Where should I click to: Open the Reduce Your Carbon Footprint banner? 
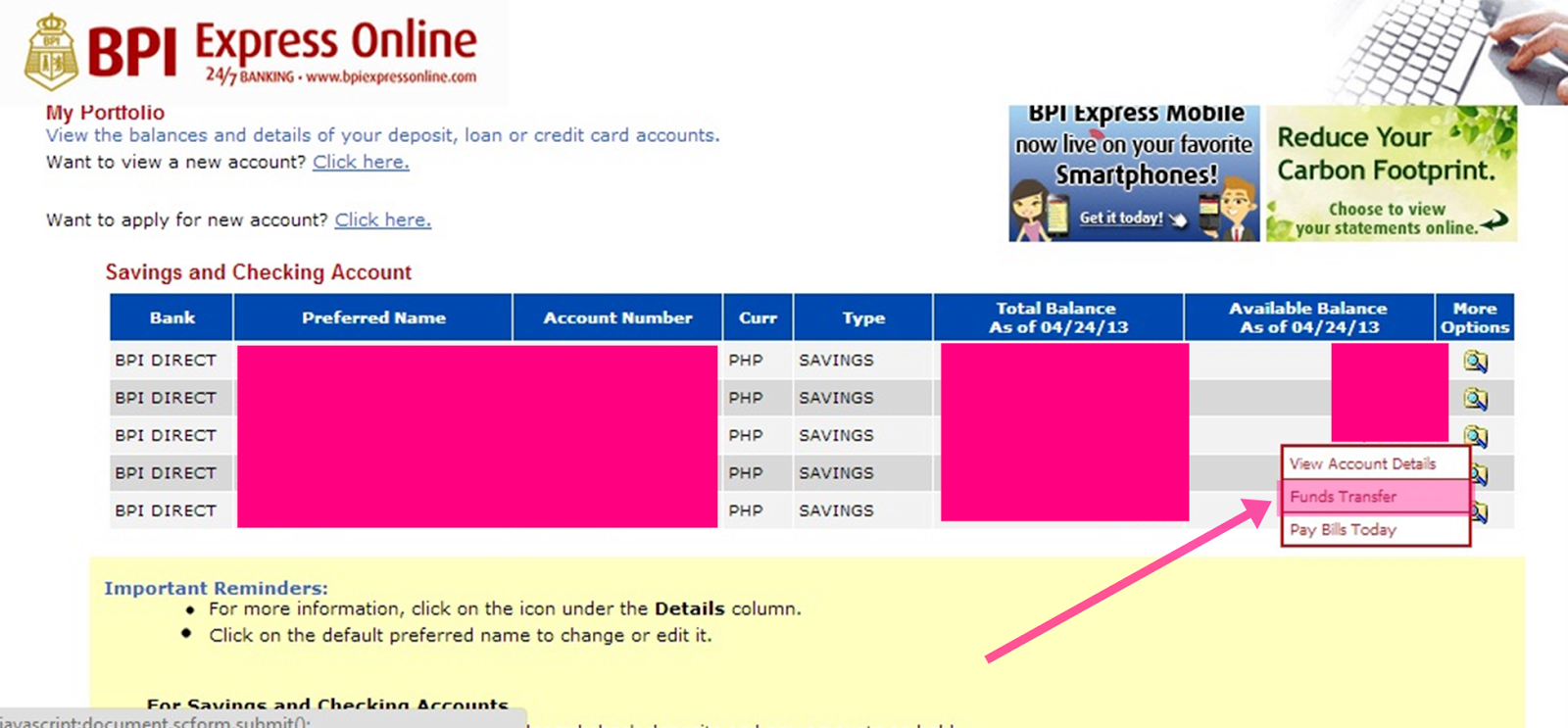click(1392, 173)
